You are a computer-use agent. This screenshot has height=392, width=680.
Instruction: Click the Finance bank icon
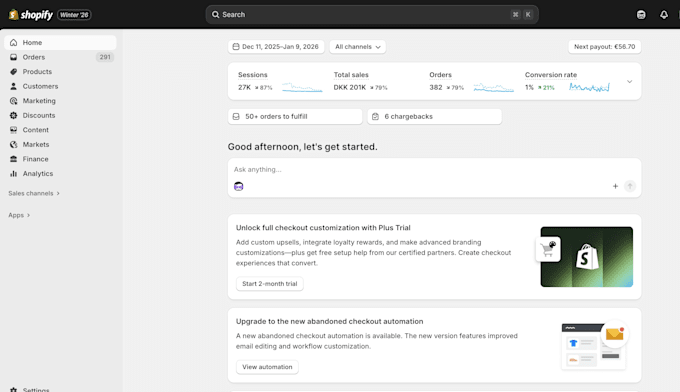[x=13, y=159]
